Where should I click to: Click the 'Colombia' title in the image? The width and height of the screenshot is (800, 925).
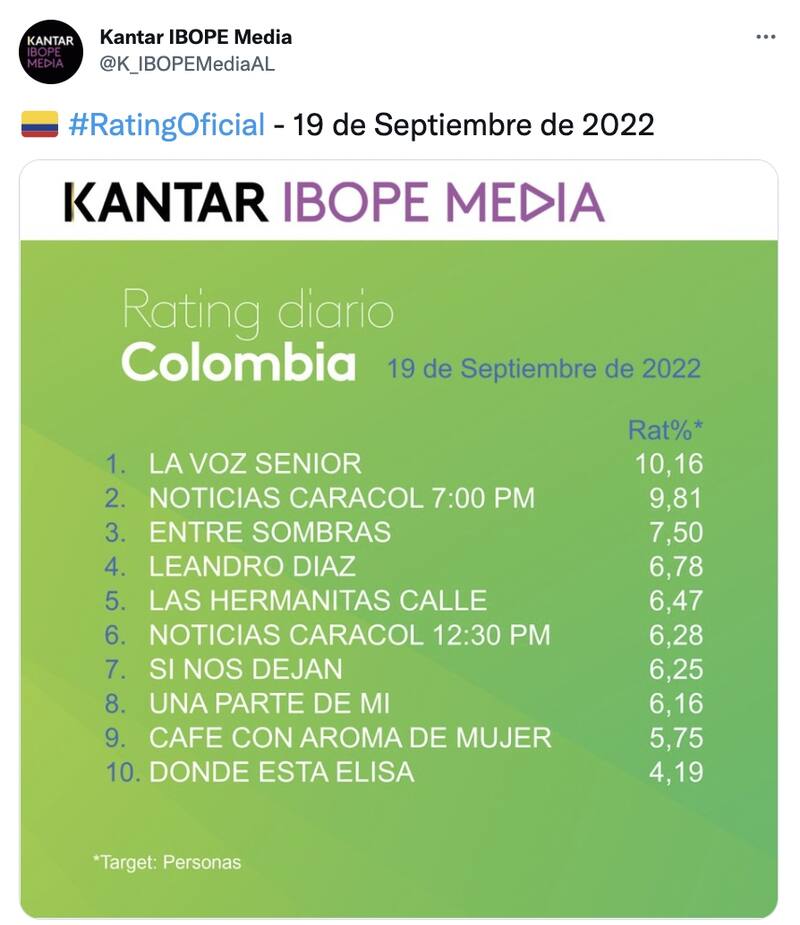tap(238, 362)
